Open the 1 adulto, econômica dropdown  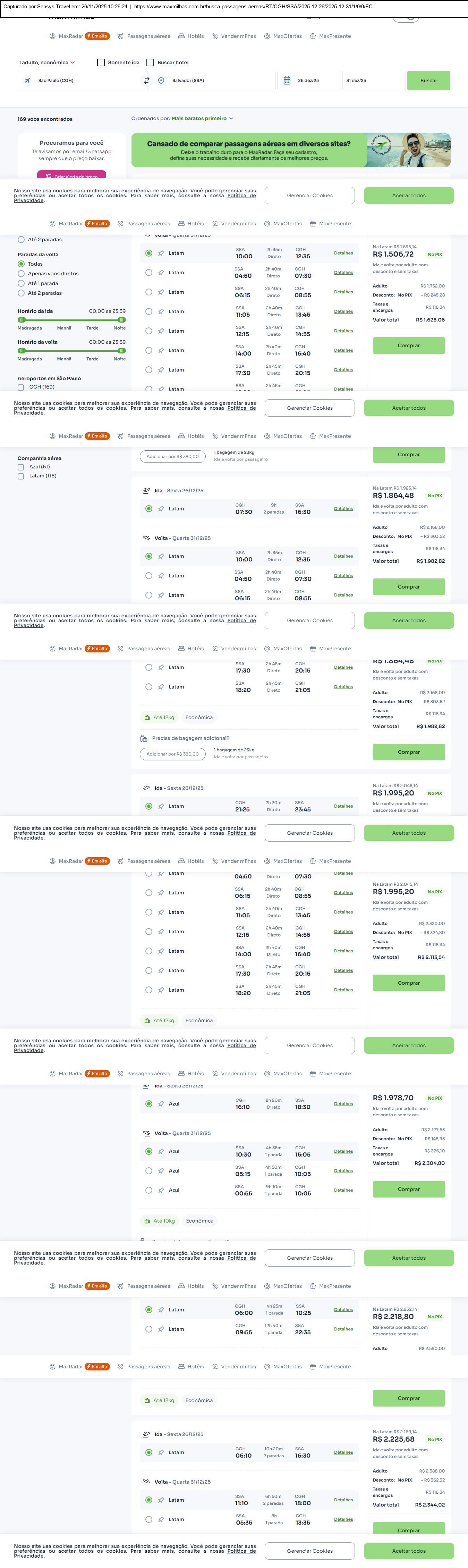[47, 63]
